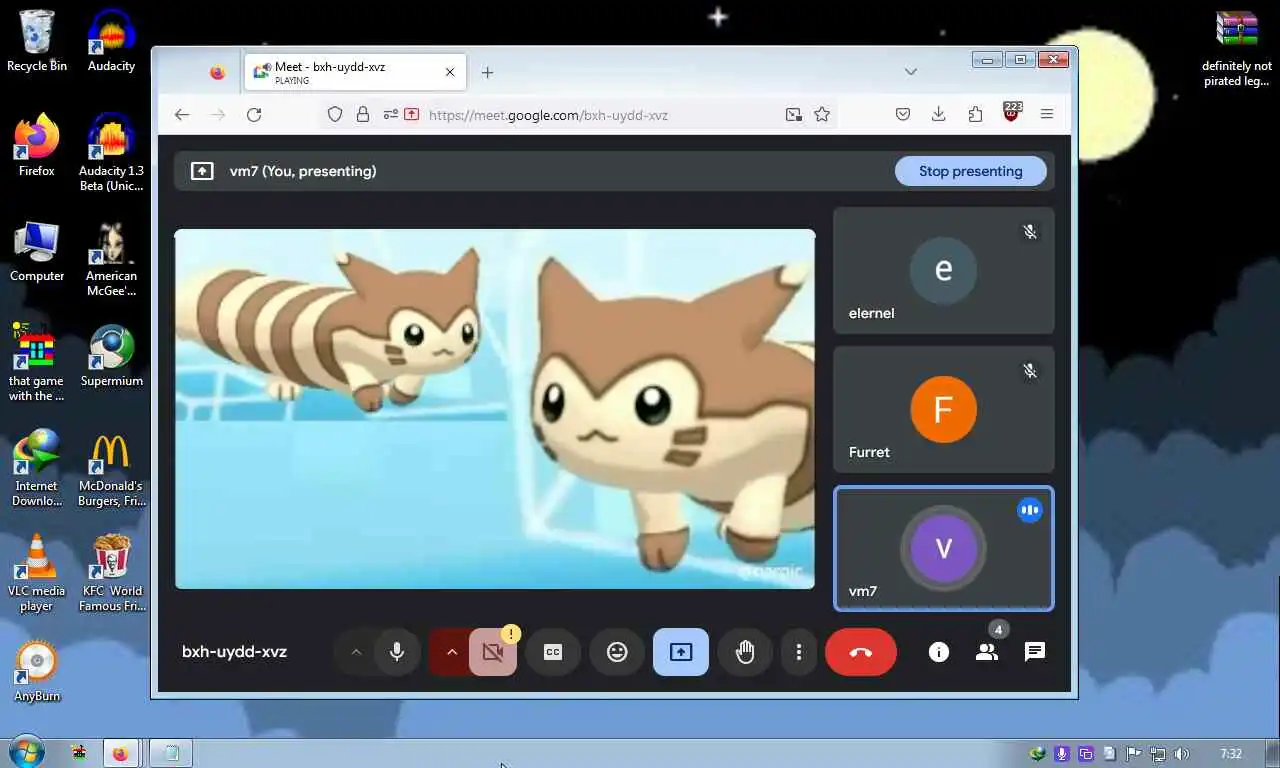Raise hand in the meeting

point(745,652)
